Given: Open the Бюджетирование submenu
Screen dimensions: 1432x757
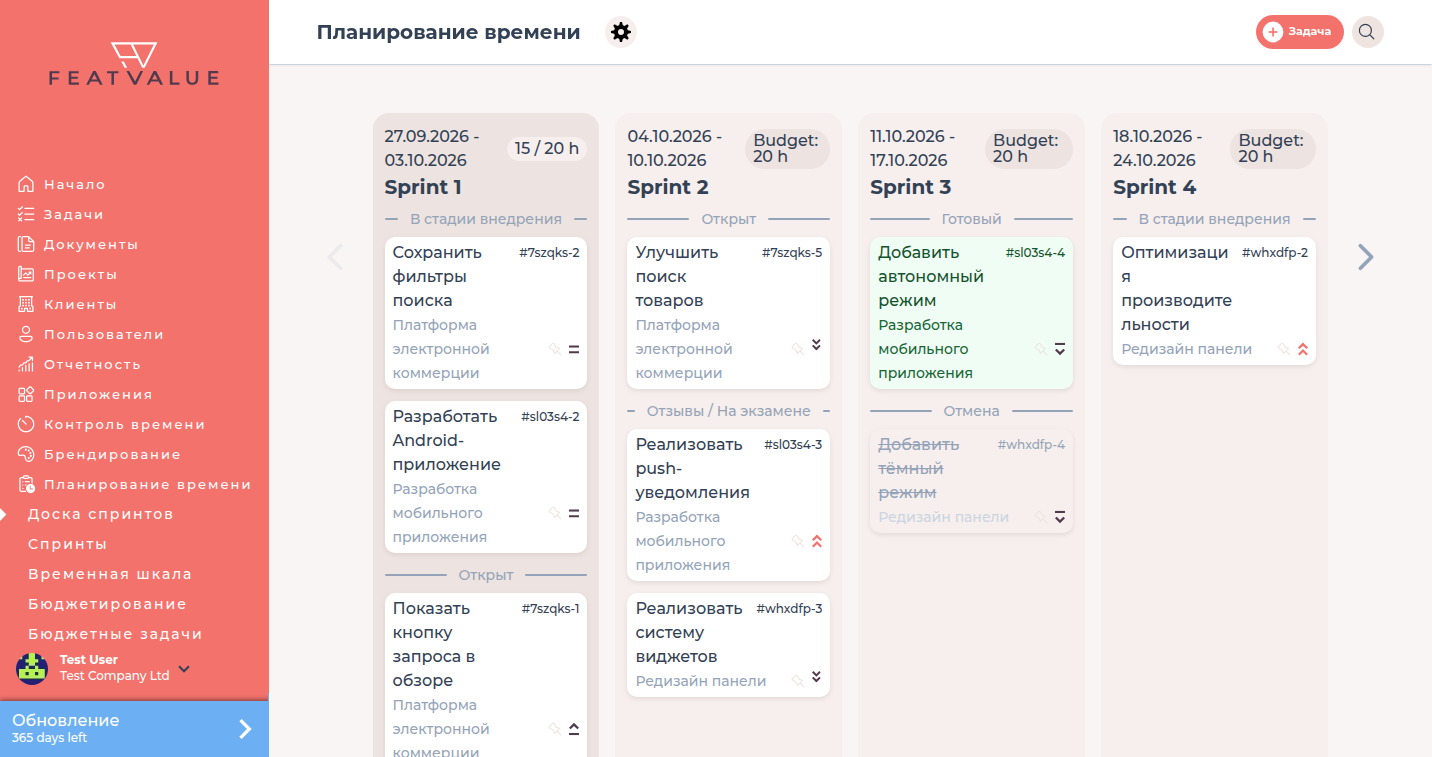Looking at the screenshot, I should tap(107, 604).
